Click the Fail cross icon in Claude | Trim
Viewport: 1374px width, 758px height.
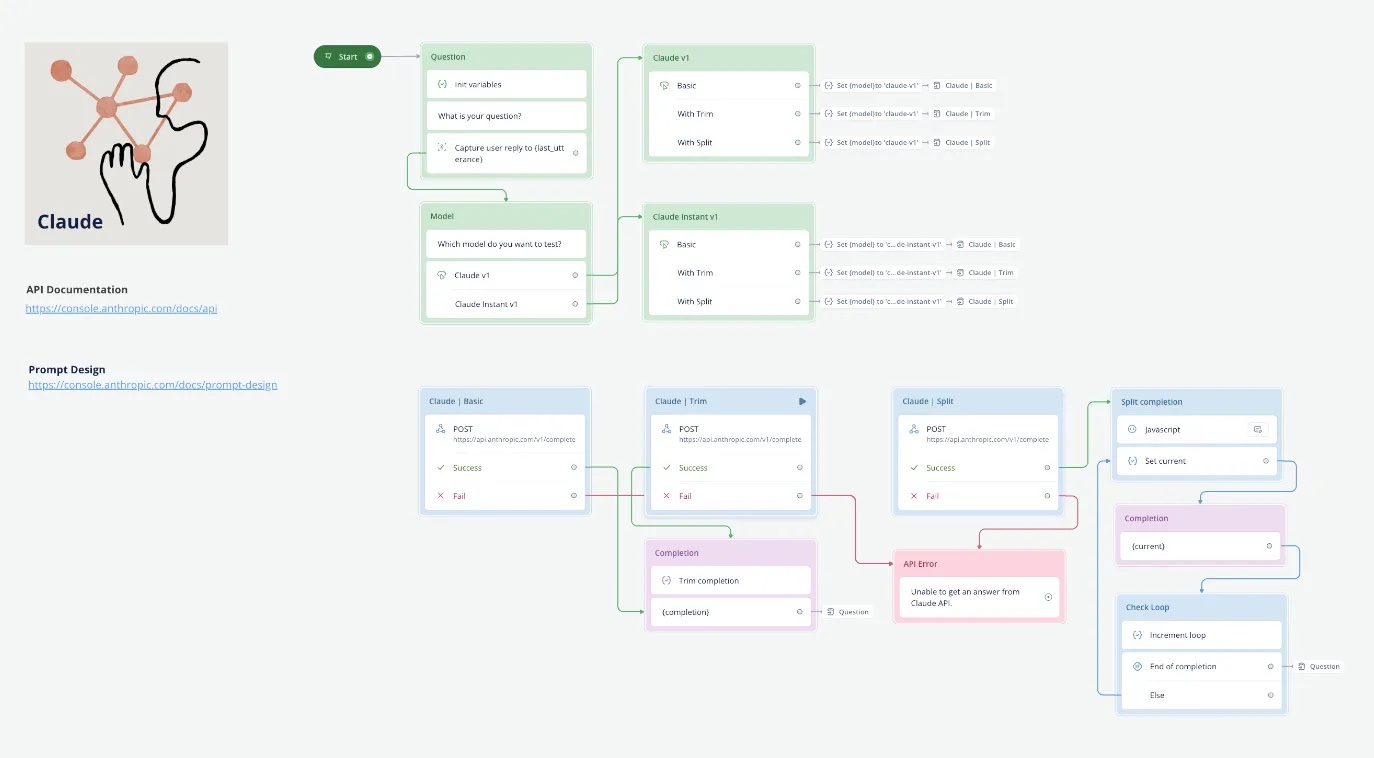click(x=667, y=495)
